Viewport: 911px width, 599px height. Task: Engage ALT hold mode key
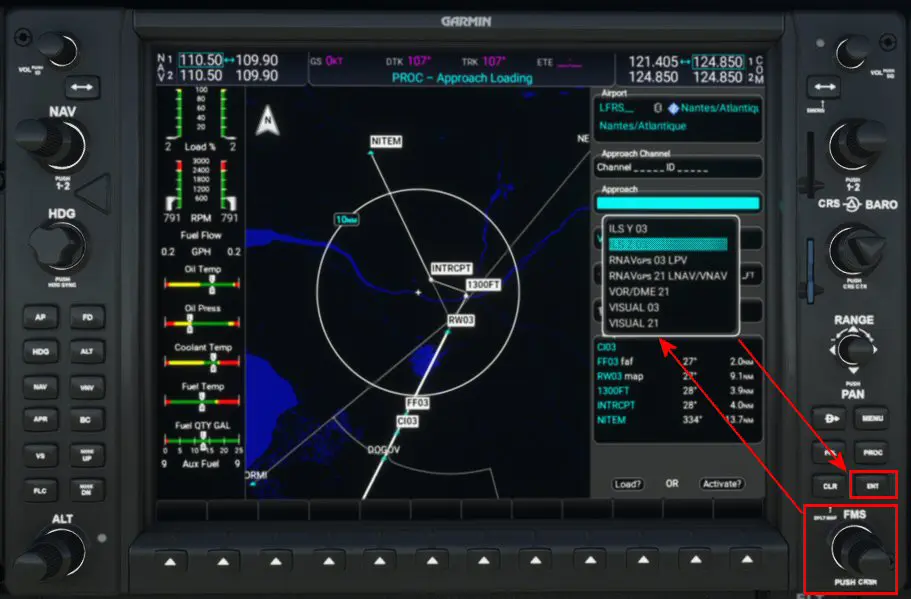[87, 351]
